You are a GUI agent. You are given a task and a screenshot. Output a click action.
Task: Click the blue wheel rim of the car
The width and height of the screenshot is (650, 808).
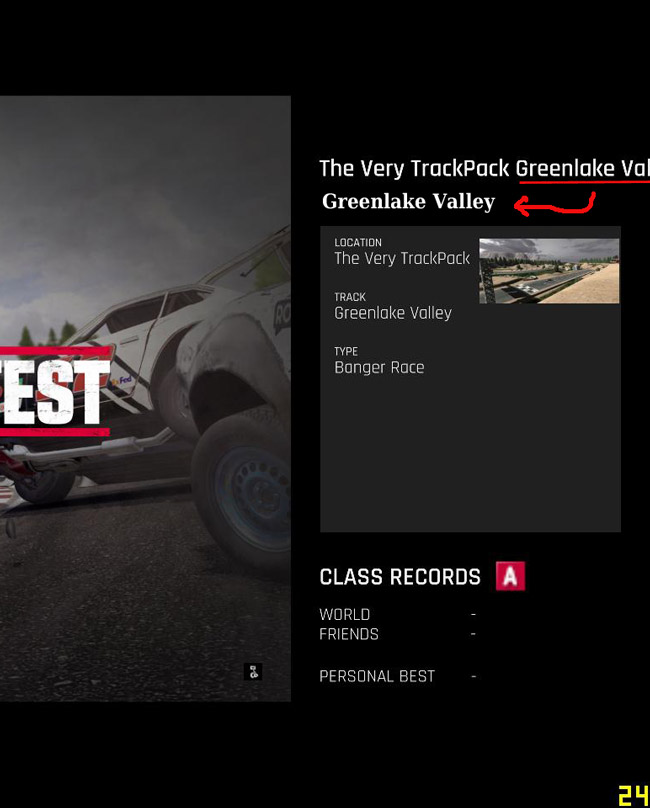[255, 497]
